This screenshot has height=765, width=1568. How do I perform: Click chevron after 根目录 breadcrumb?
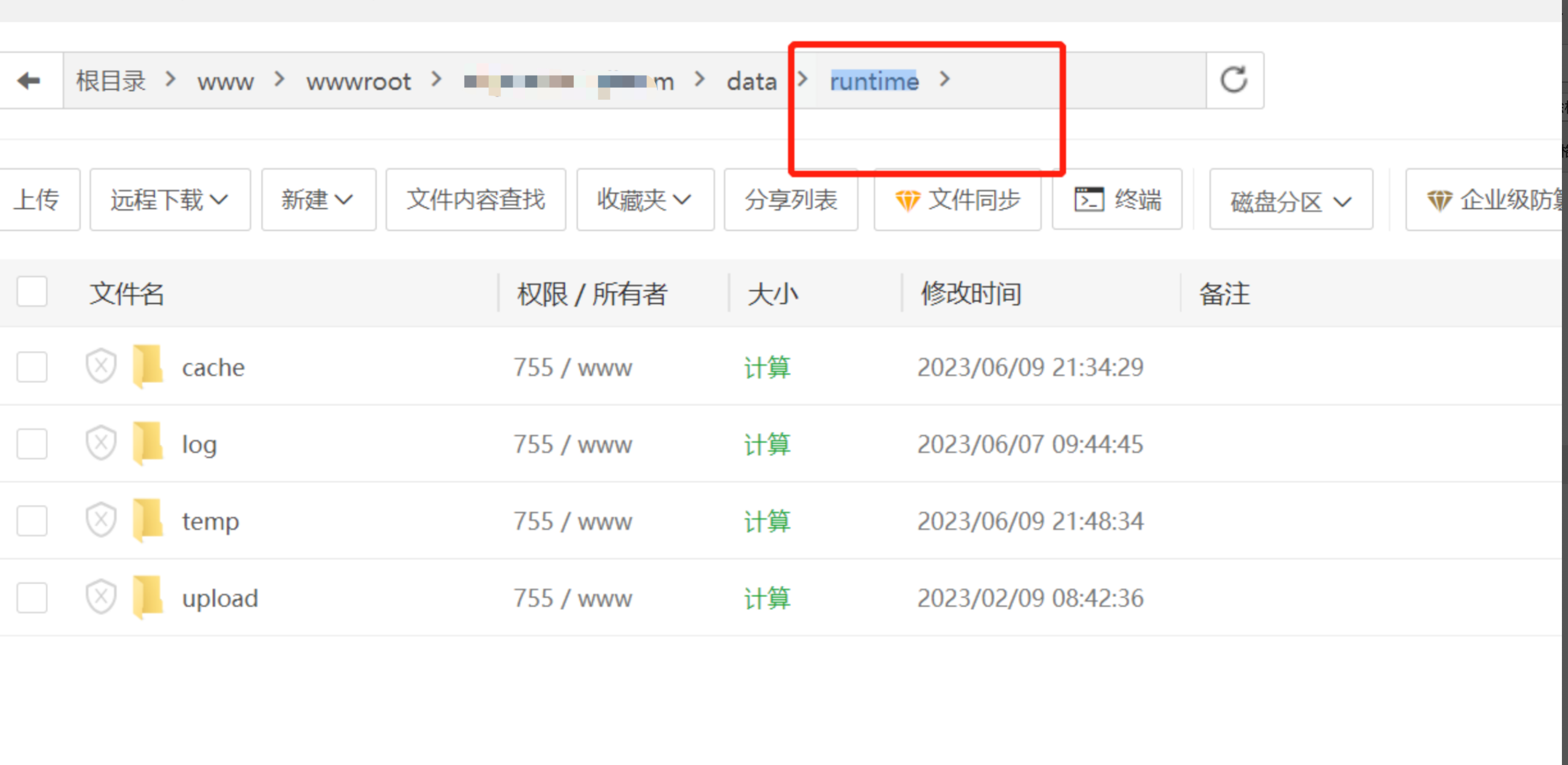coord(171,78)
